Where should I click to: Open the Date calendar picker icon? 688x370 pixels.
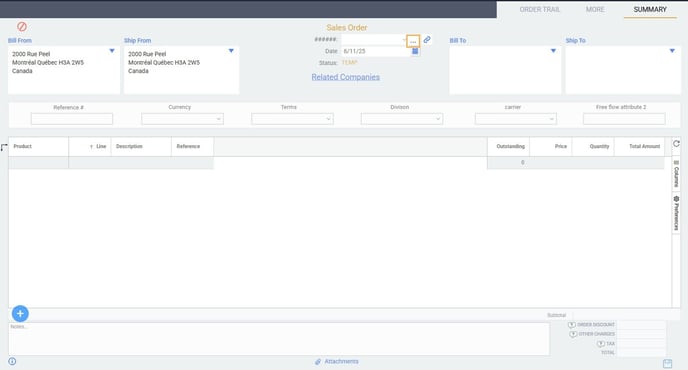(415, 51)
